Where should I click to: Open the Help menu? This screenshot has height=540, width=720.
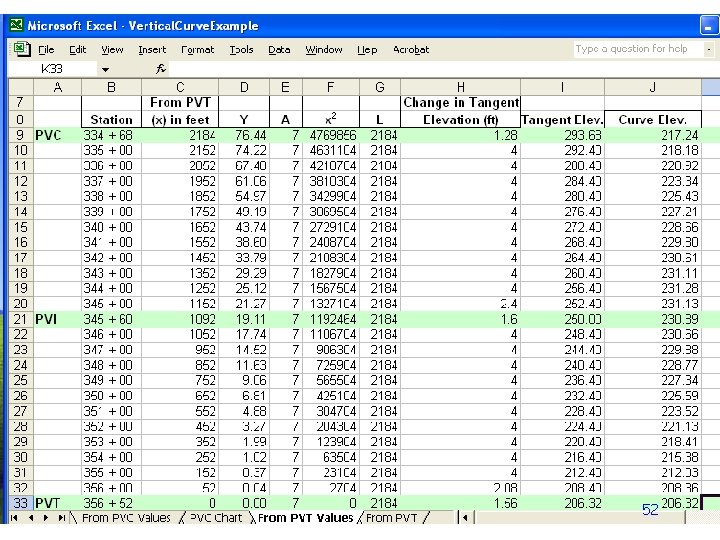coord(367,50)
